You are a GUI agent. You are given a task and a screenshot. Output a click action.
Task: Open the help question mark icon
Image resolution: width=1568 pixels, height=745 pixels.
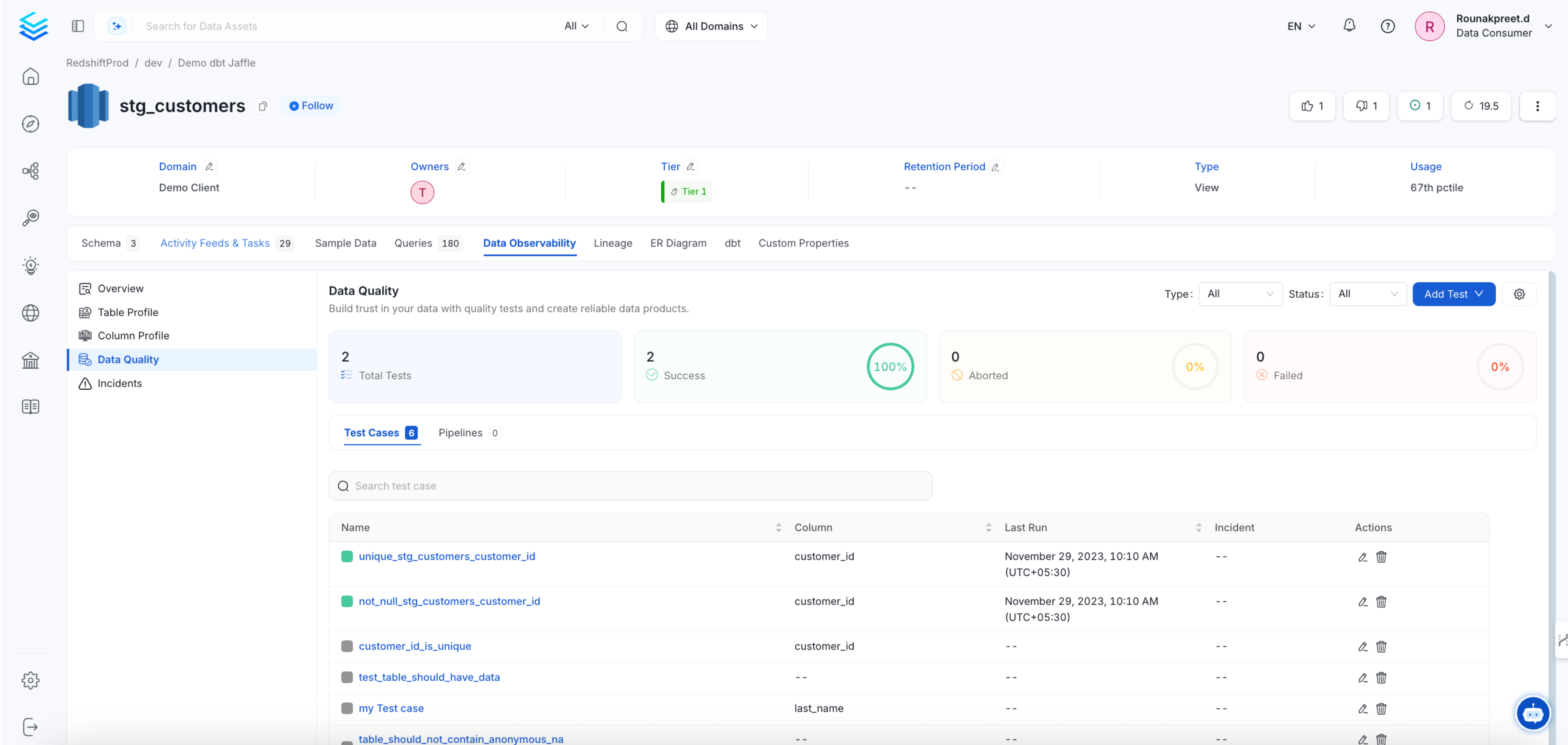click(x=1387, y=26)
